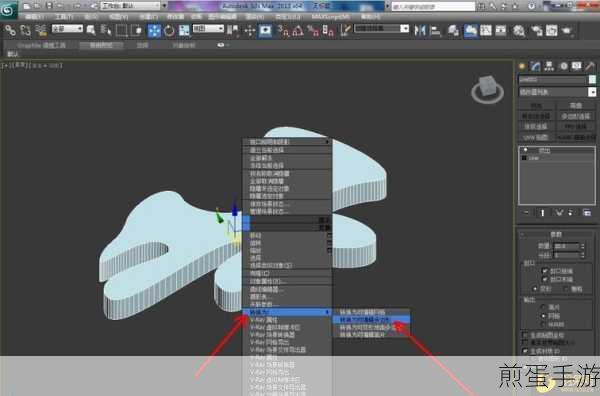Select the 面片 output radio button
Image resolution: width=600 pixels, height=396 pixels.
pyautogui.click(x=543, y=307)
